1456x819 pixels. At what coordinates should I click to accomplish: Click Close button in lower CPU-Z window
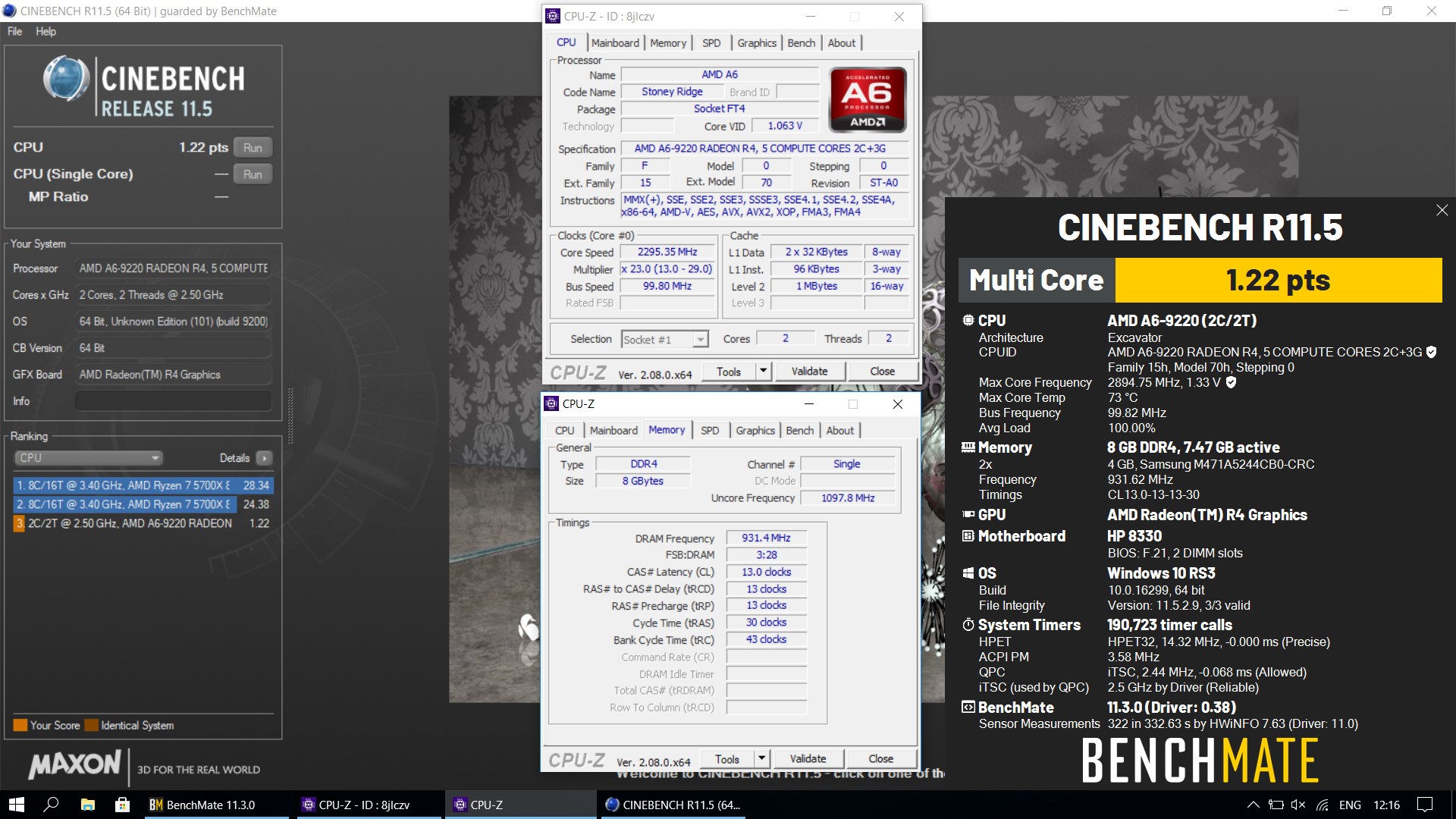point(880,758)
